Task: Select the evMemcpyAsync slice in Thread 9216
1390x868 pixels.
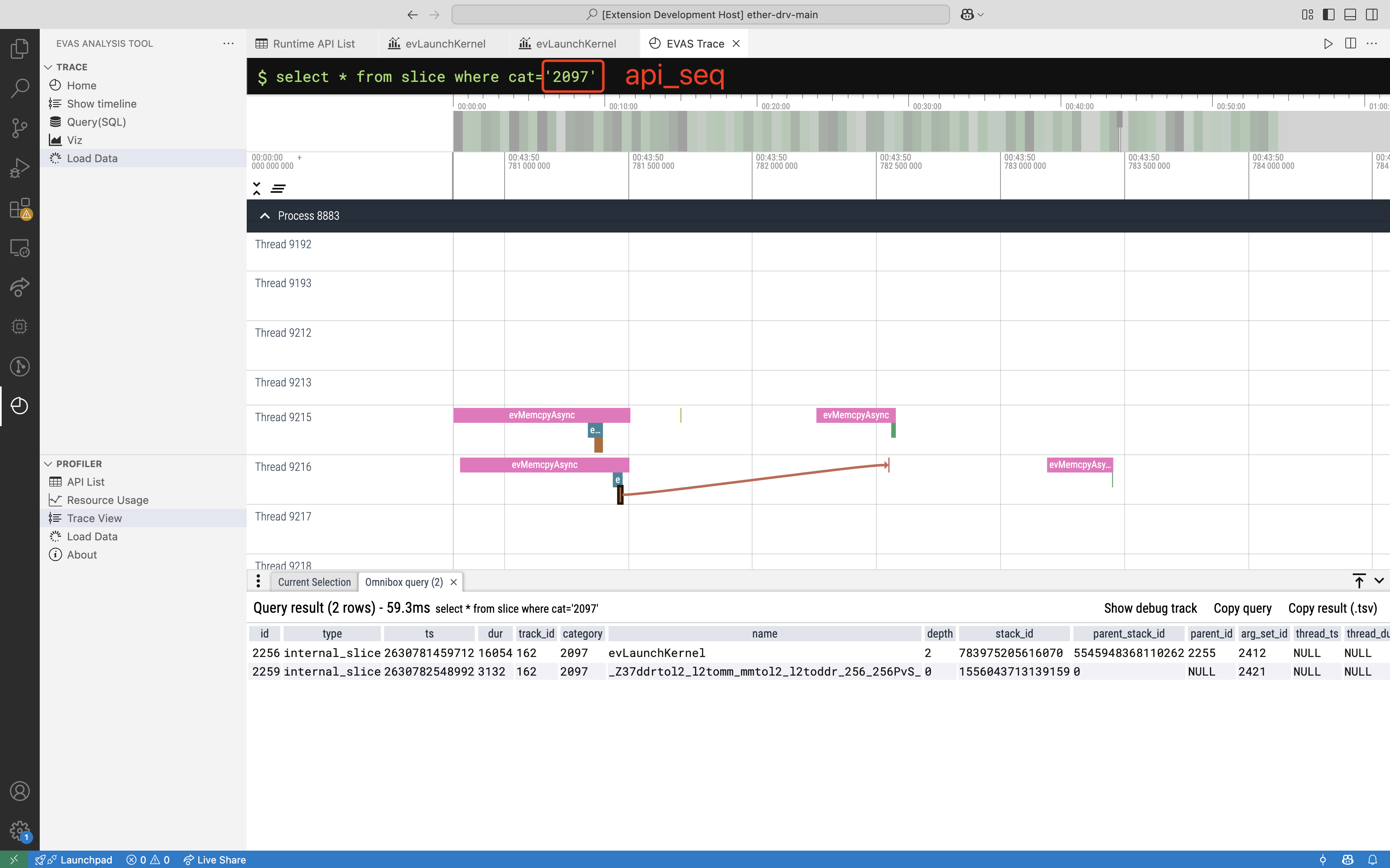Action: (x=544, y=465)
